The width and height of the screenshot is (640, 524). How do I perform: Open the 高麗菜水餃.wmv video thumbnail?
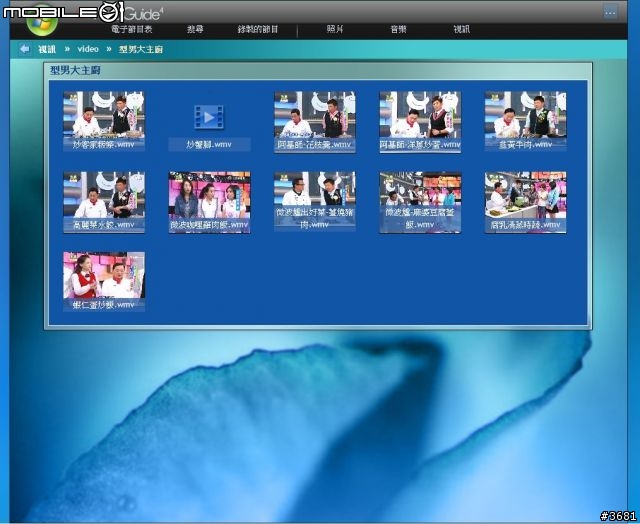(x=104, y=202)
